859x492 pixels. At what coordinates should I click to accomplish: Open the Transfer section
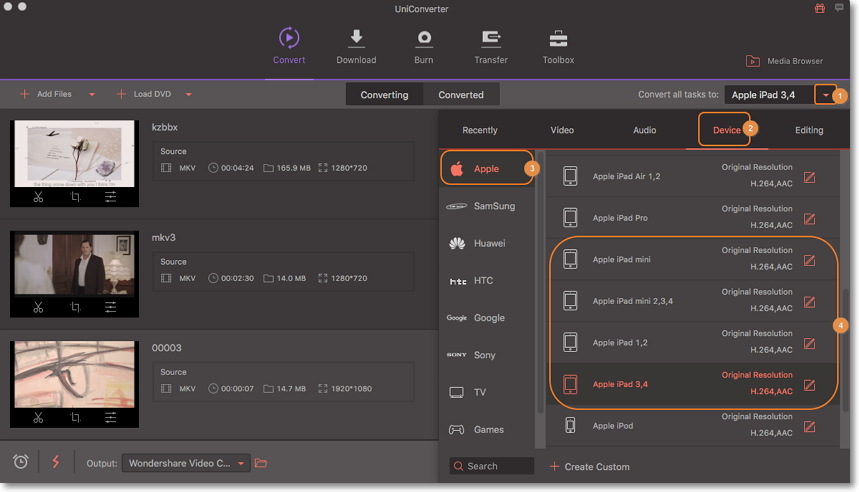pos(491,46)
